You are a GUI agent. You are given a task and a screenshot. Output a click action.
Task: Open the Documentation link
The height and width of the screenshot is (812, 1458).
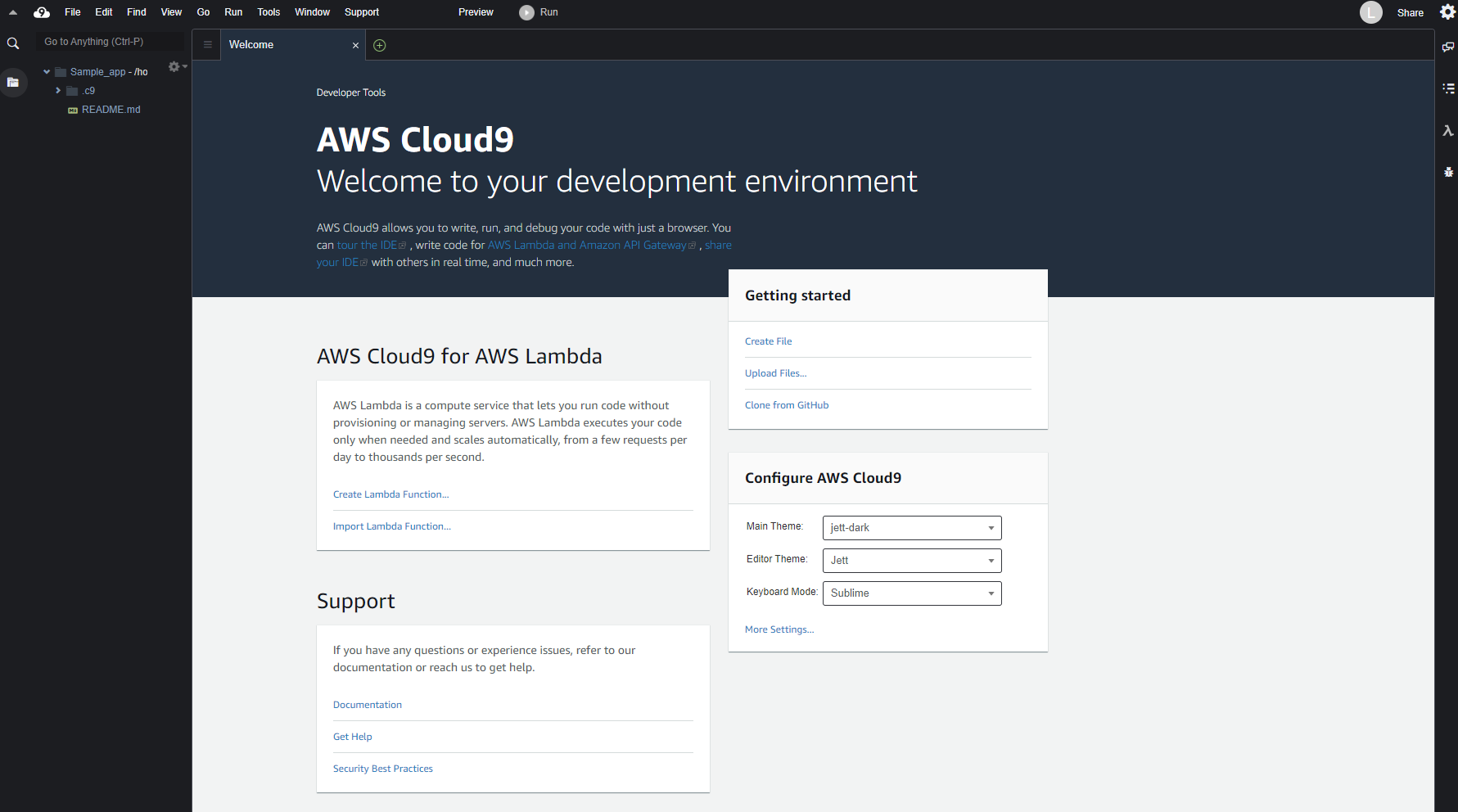pyautogui.click(x=367, y=705)
